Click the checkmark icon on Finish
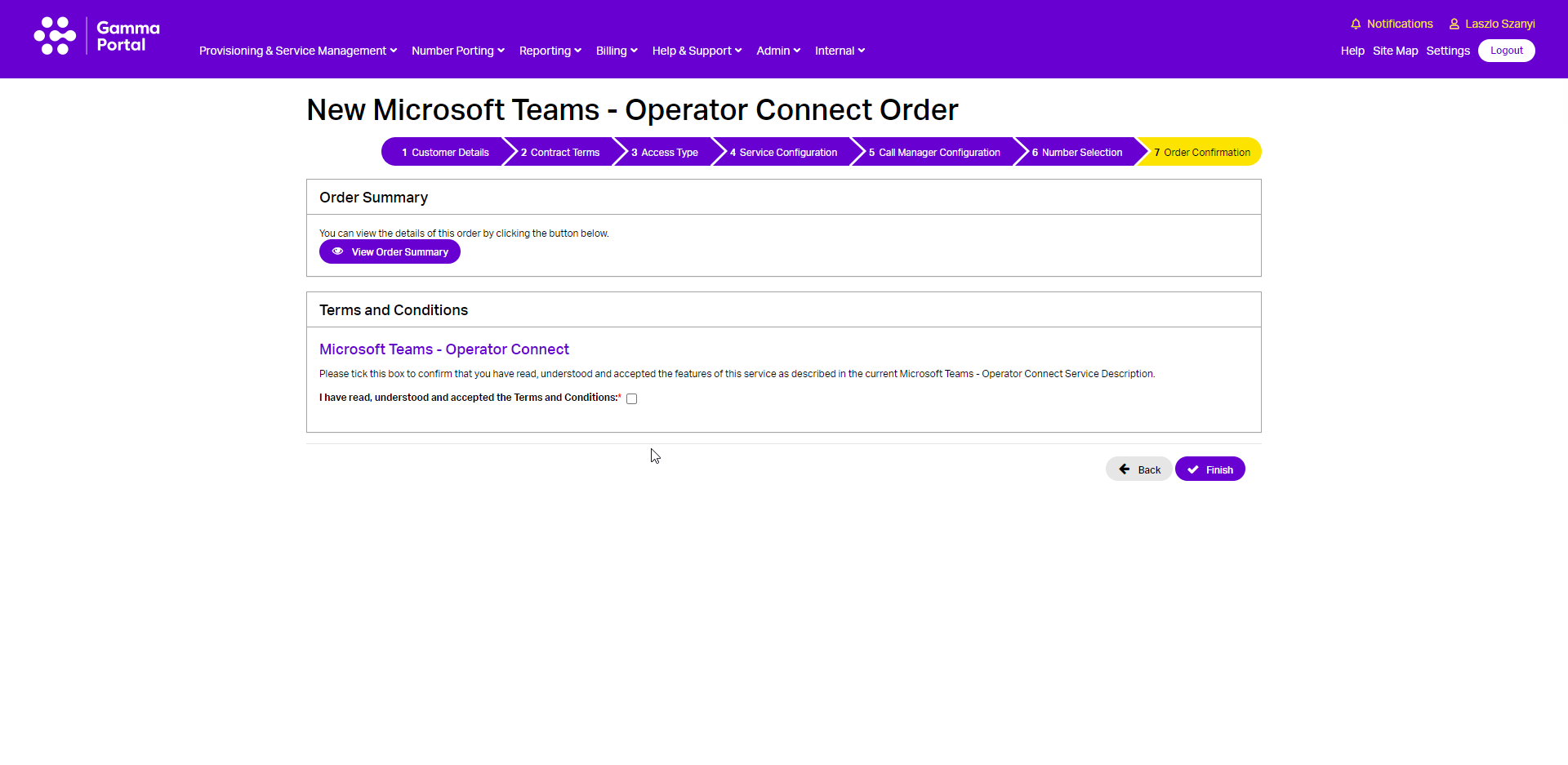Screen dimensions: 1568x765 (x=1193, y=469)
